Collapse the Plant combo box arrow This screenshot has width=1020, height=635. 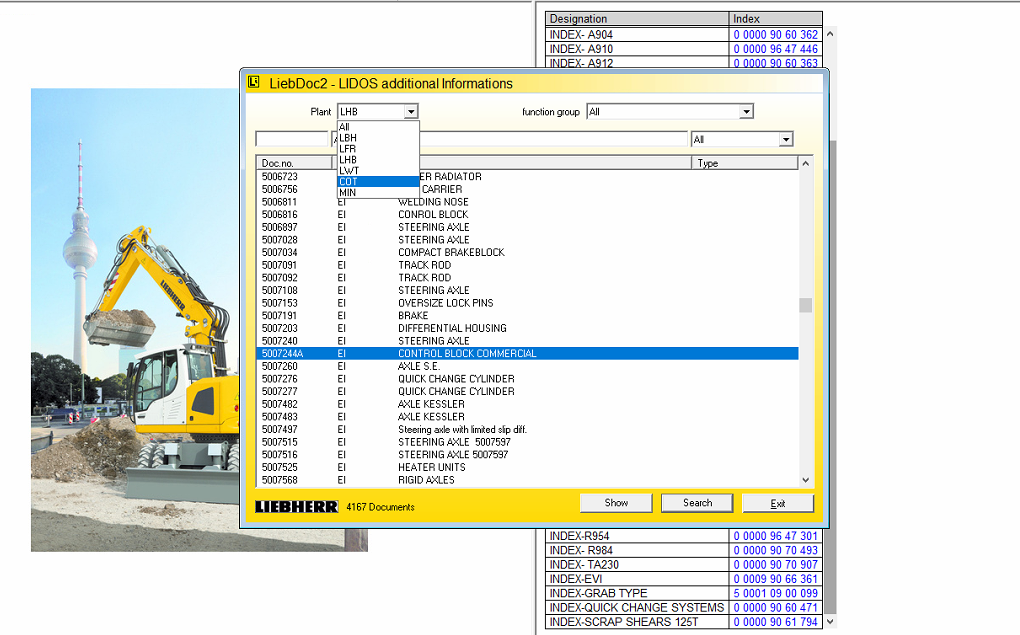[411, 112]
